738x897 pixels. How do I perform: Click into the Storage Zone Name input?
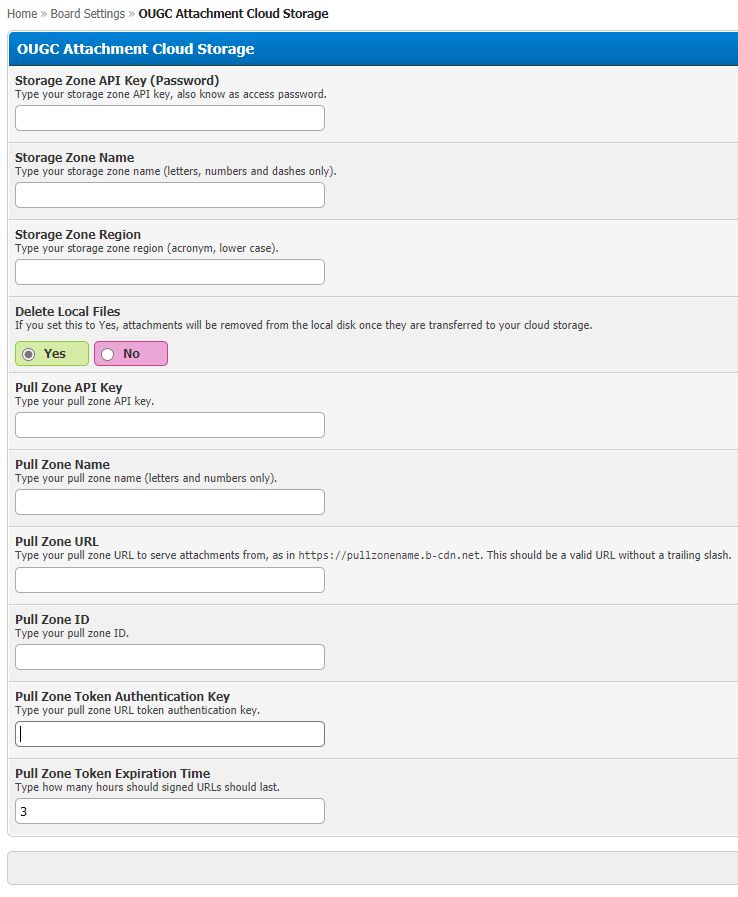click(x=170, y=195)
